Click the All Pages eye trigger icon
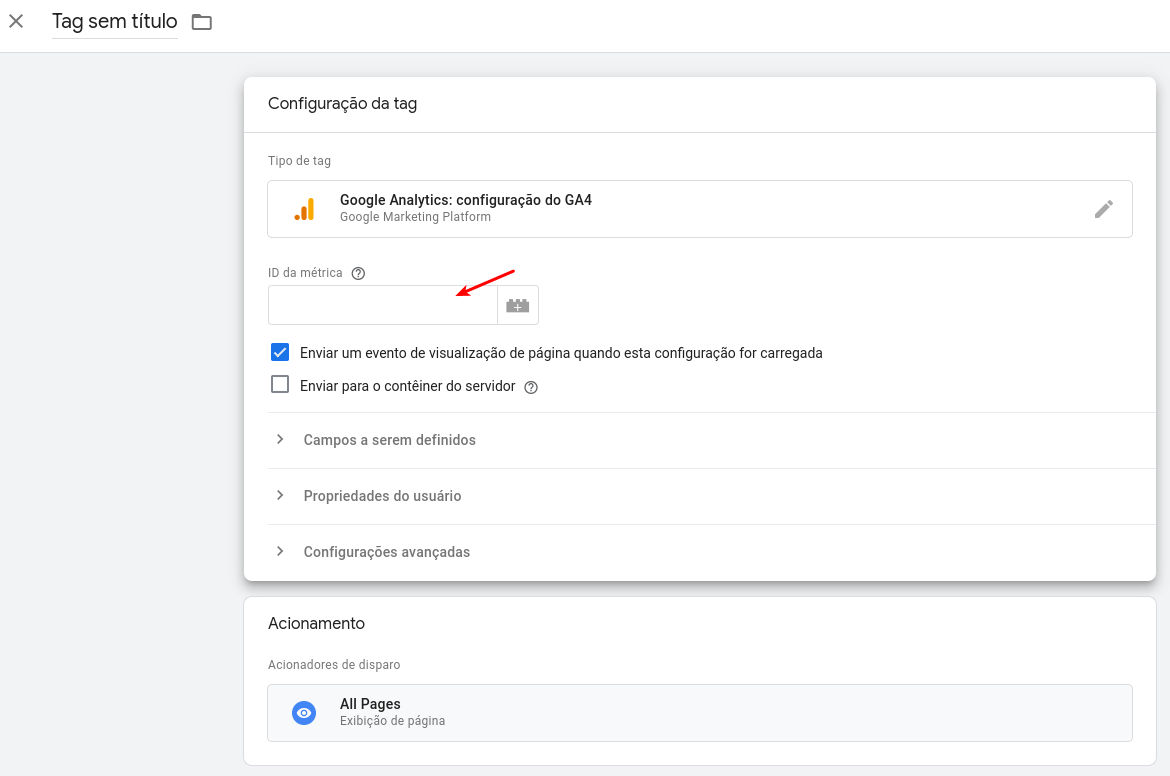Viewport: 1170px width, 776px height. [x=304, y=713]
